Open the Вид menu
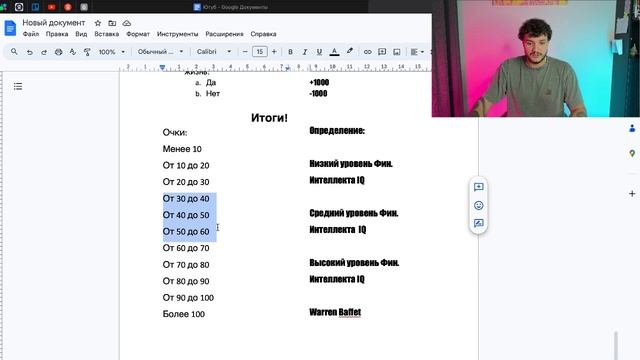The image size is (640, 360). pos(81,34)
